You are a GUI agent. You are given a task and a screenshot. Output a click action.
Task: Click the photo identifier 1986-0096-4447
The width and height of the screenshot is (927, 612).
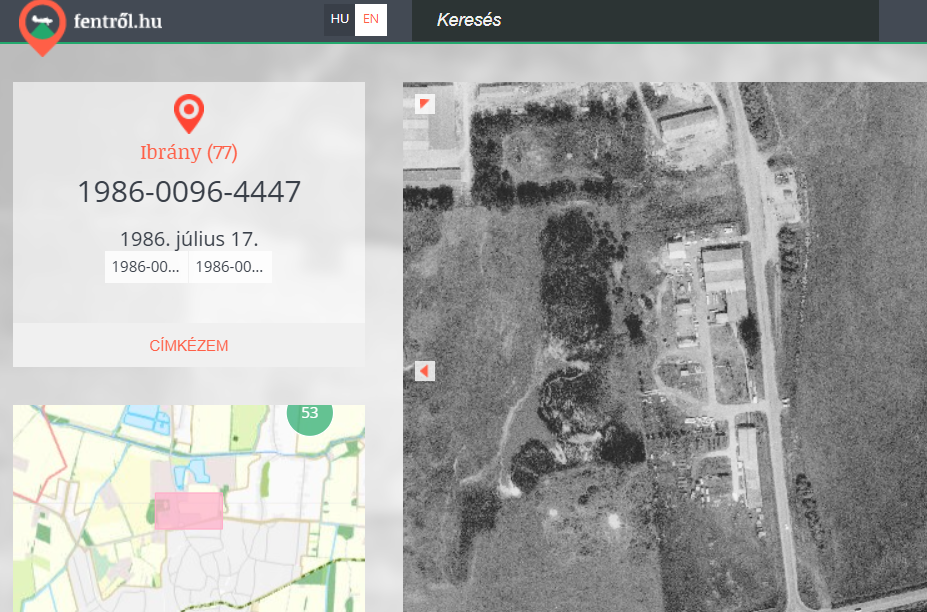(x=189, y=192)
